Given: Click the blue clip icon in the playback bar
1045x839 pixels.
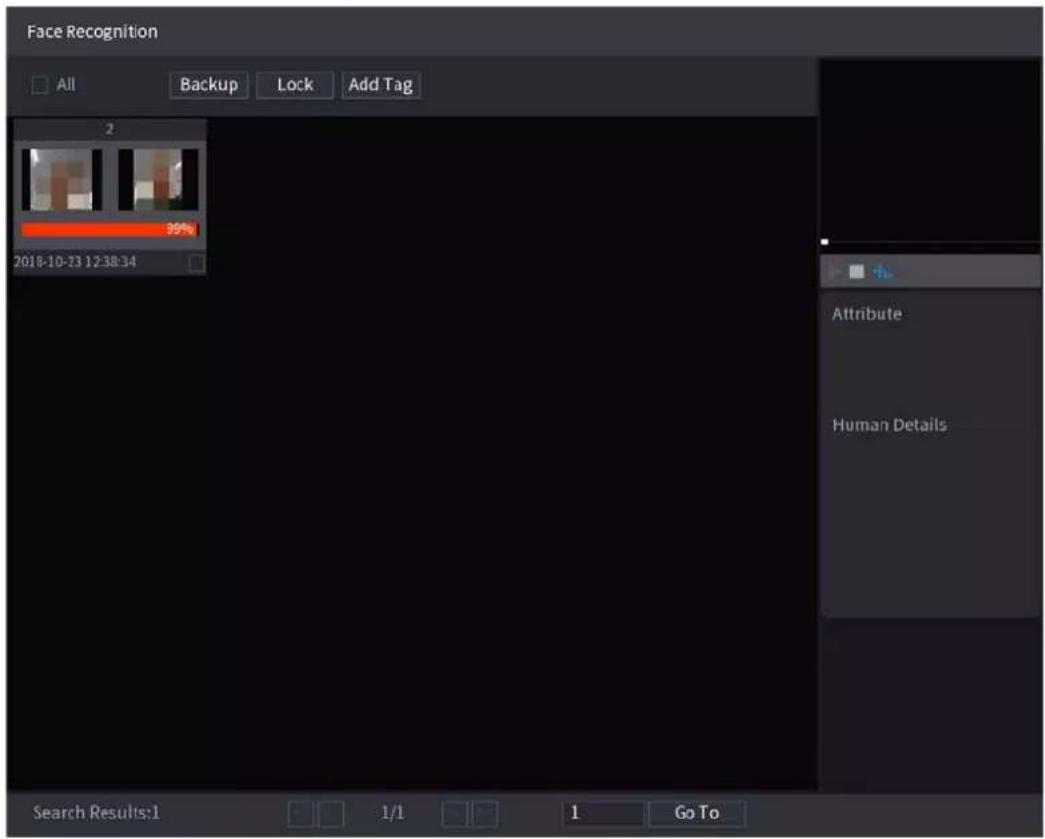Looking at the screenshot, I should 882,272.
